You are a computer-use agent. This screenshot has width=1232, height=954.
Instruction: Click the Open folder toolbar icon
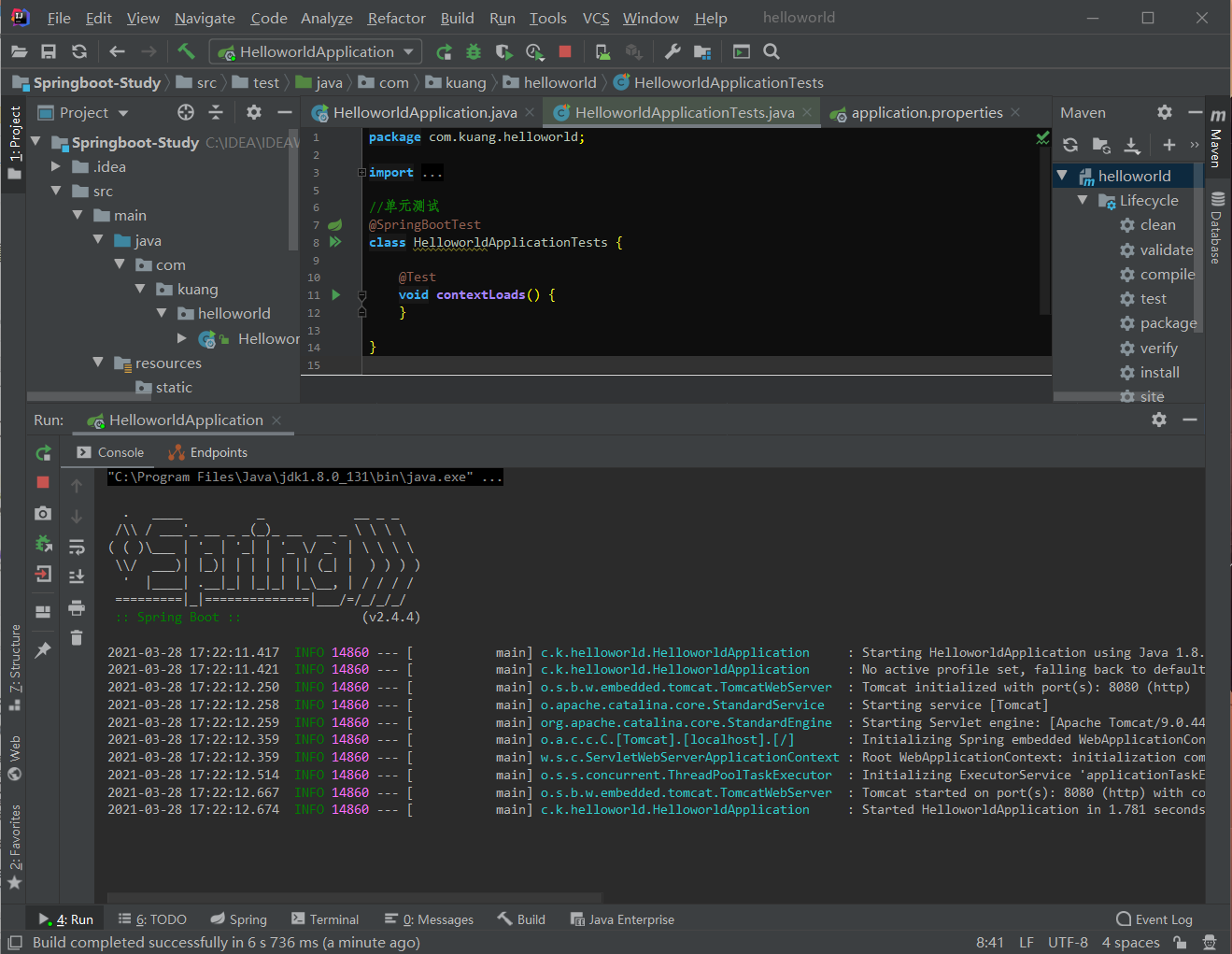point(19,51)
